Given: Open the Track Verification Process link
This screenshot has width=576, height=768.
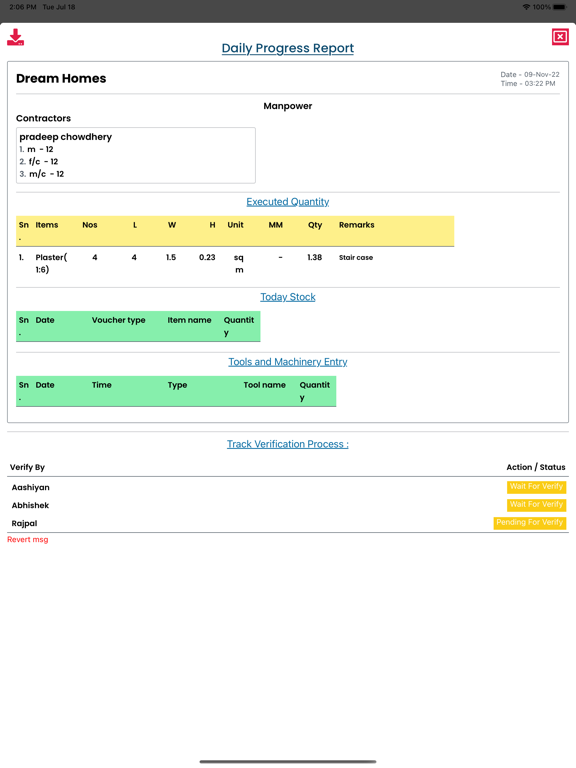Looking at the screenshot, I should 288,444.
